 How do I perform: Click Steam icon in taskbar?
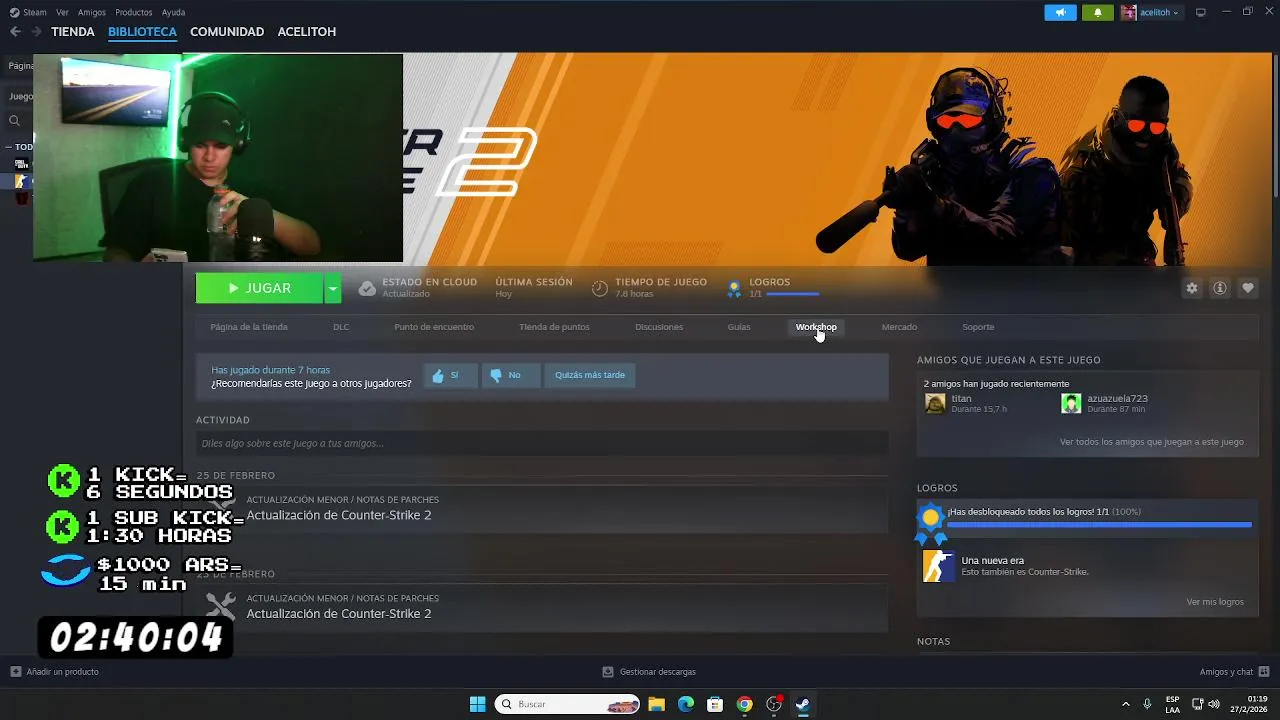click(x=802, y=704)
